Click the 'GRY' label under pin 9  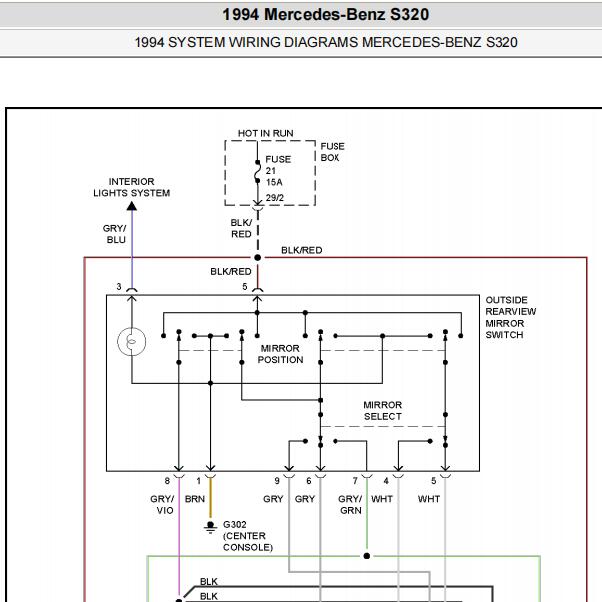273,499
